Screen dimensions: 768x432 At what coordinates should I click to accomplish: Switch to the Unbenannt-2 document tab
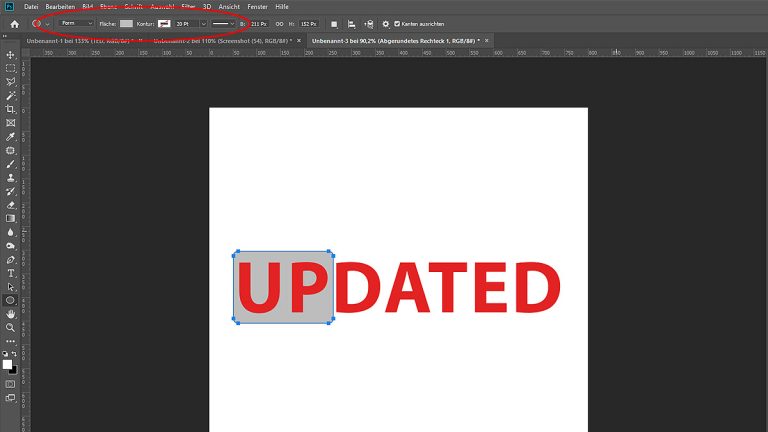(223, 41)
